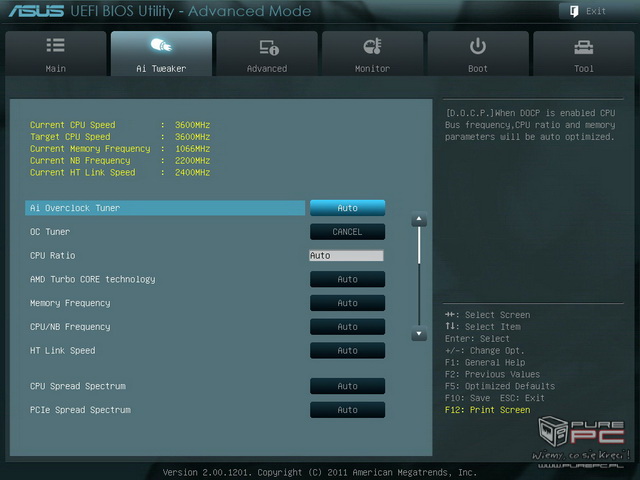Click the Version 2.00.1201 copyright footer
Viewport: 640px width, 480px height.
click(320, 472)
